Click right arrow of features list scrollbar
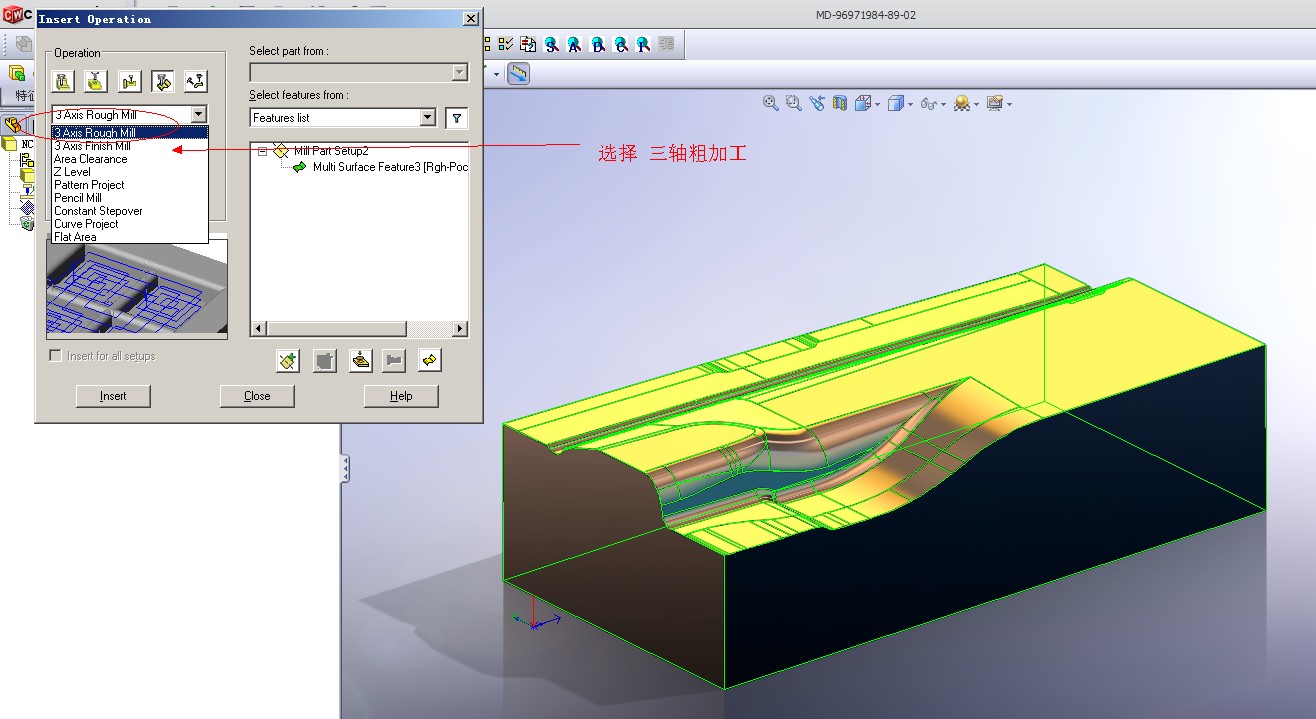The width and height of the screenshot is (1316, 719). click(x=460, y=329)
